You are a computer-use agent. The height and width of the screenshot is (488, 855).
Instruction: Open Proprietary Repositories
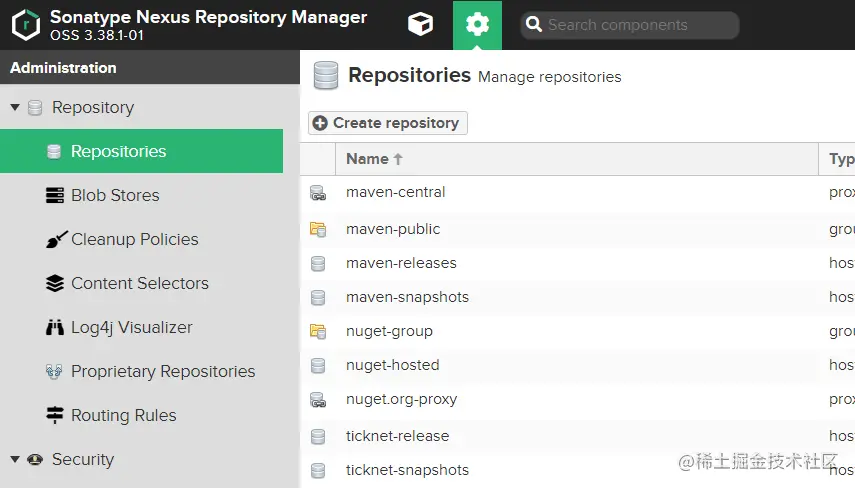(163, 371)
